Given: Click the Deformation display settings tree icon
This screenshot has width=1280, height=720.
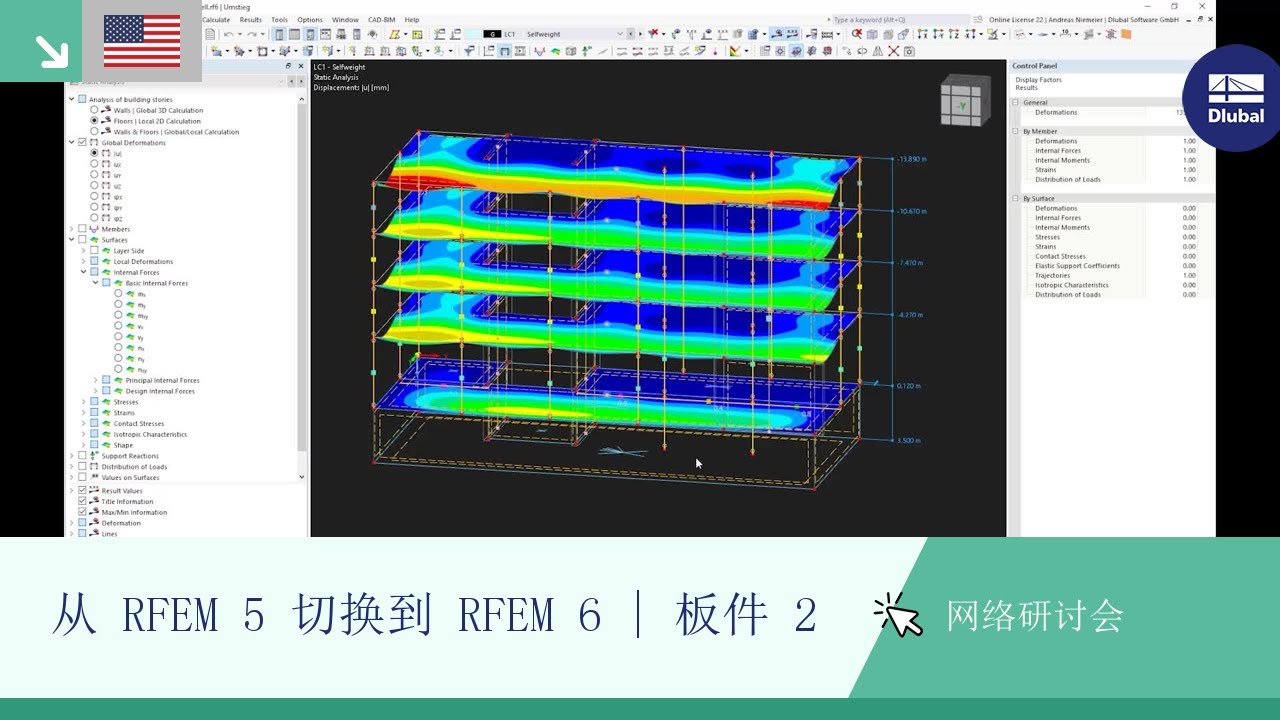Looking at the screenshot, I should coord(94,523).
